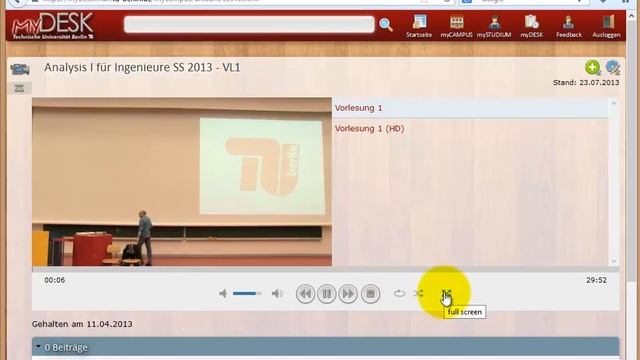Stop the lecture video playback
This screenshot has height=360, width=640.
tap(371, 293)
